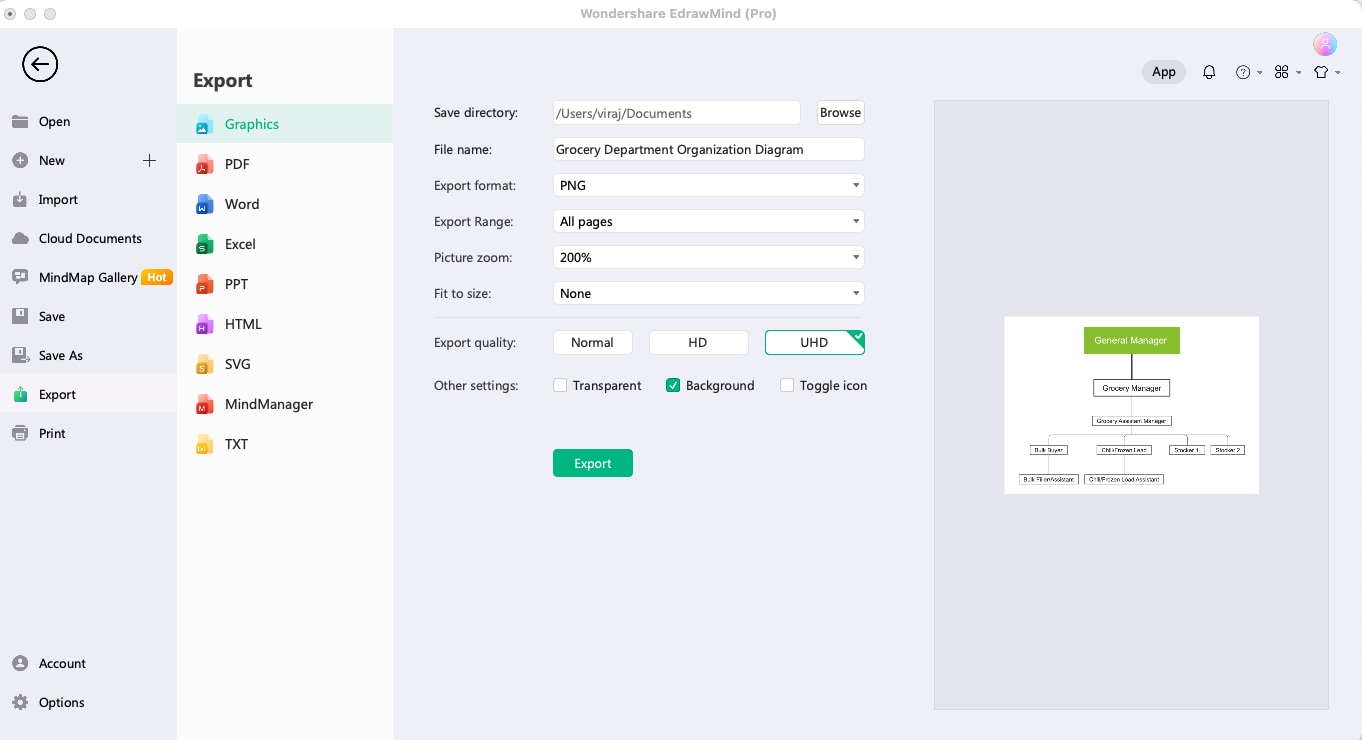1362x740 pixels.
Task: Open Account via the person icon
Action: (x=20, y=663)
